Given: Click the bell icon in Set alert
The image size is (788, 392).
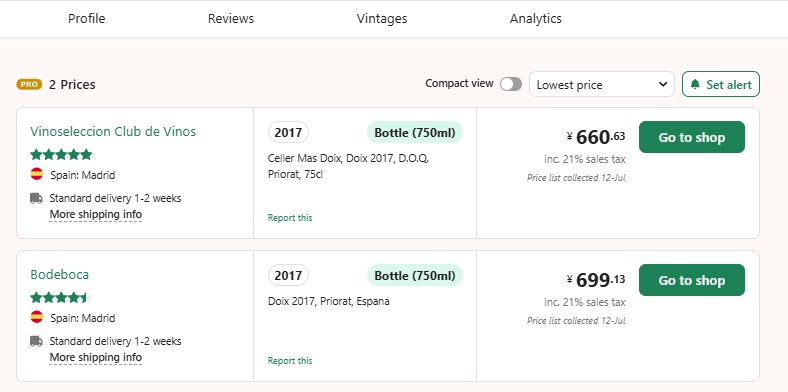Looking at the screenshot, I should click(695, 84).
